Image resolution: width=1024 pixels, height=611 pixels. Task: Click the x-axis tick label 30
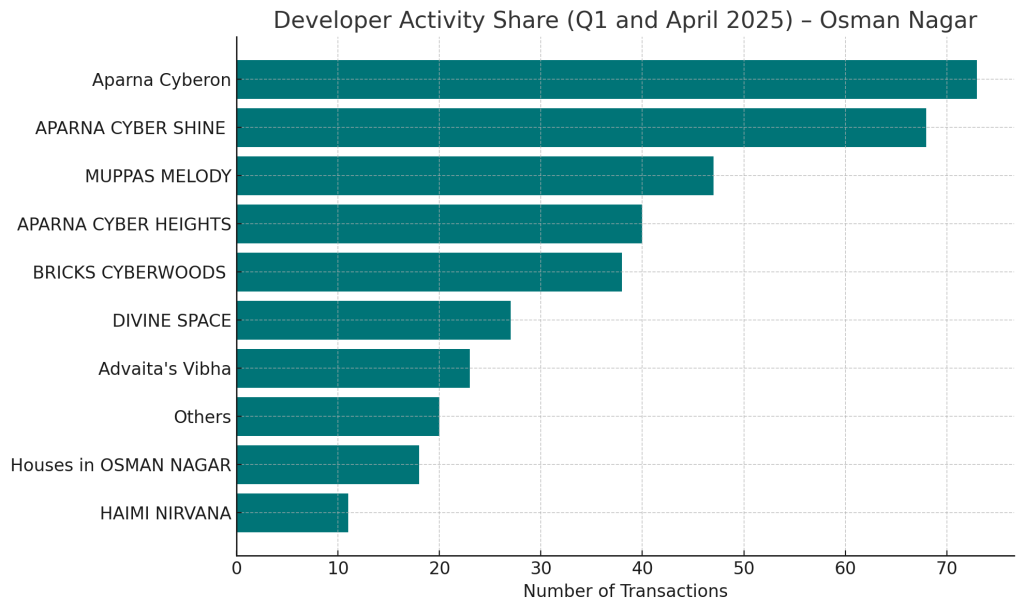tap(541, 569)
